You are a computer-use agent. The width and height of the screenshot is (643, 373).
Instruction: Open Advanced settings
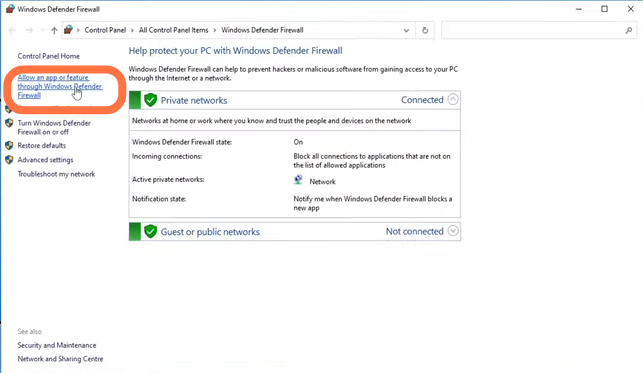click(x=45, y=160)
